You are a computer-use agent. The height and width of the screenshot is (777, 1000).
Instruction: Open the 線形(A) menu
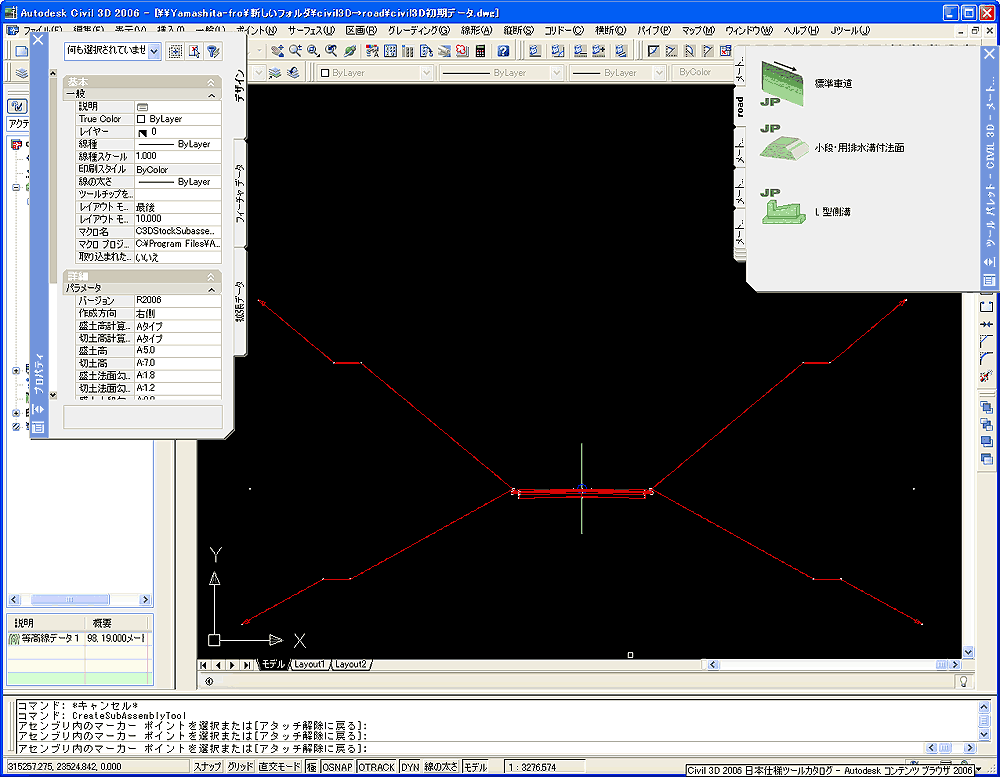click(x=476, y=31)
